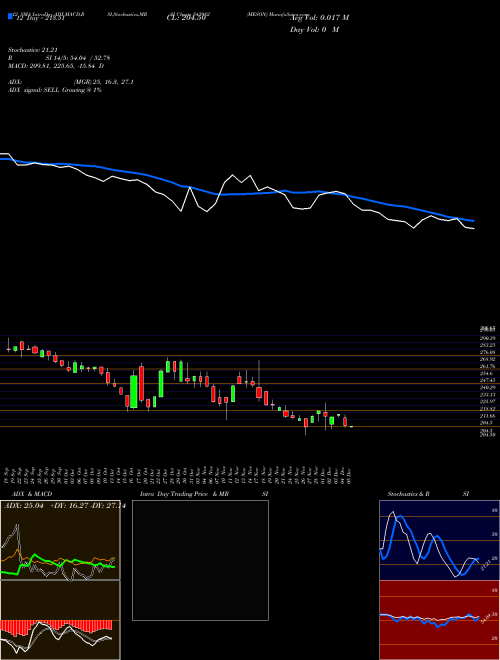Click the red MACD histogram bars
This screenshot has width=500, height=660.
[x=56, y=627]
